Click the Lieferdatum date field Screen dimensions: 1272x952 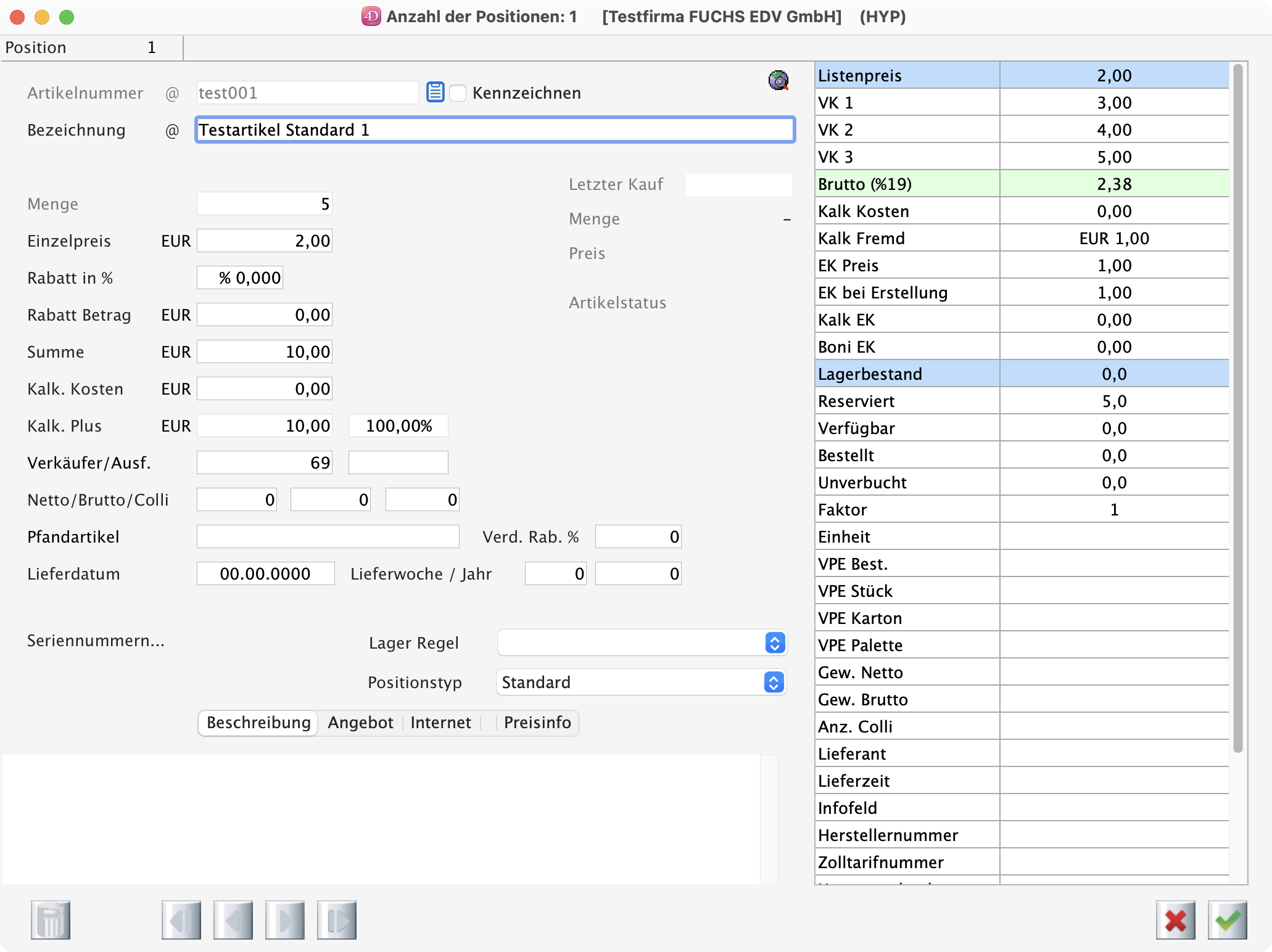click(265, 574)
